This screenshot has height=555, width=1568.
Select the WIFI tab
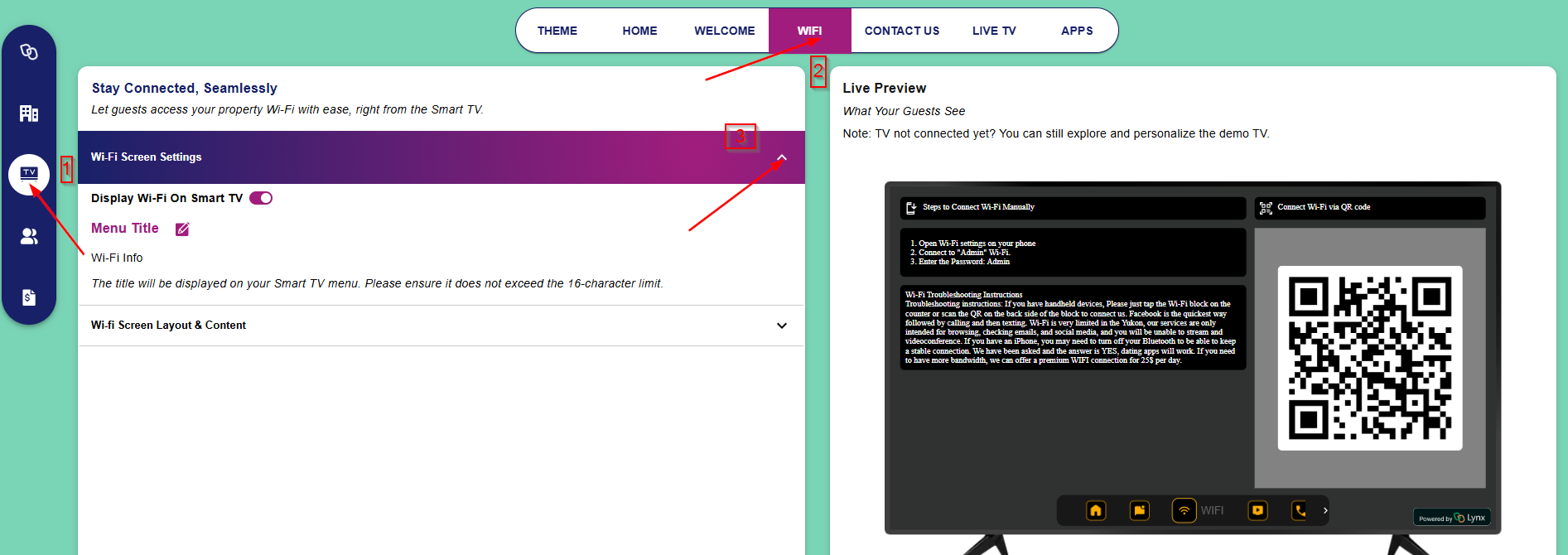(810, 31)
